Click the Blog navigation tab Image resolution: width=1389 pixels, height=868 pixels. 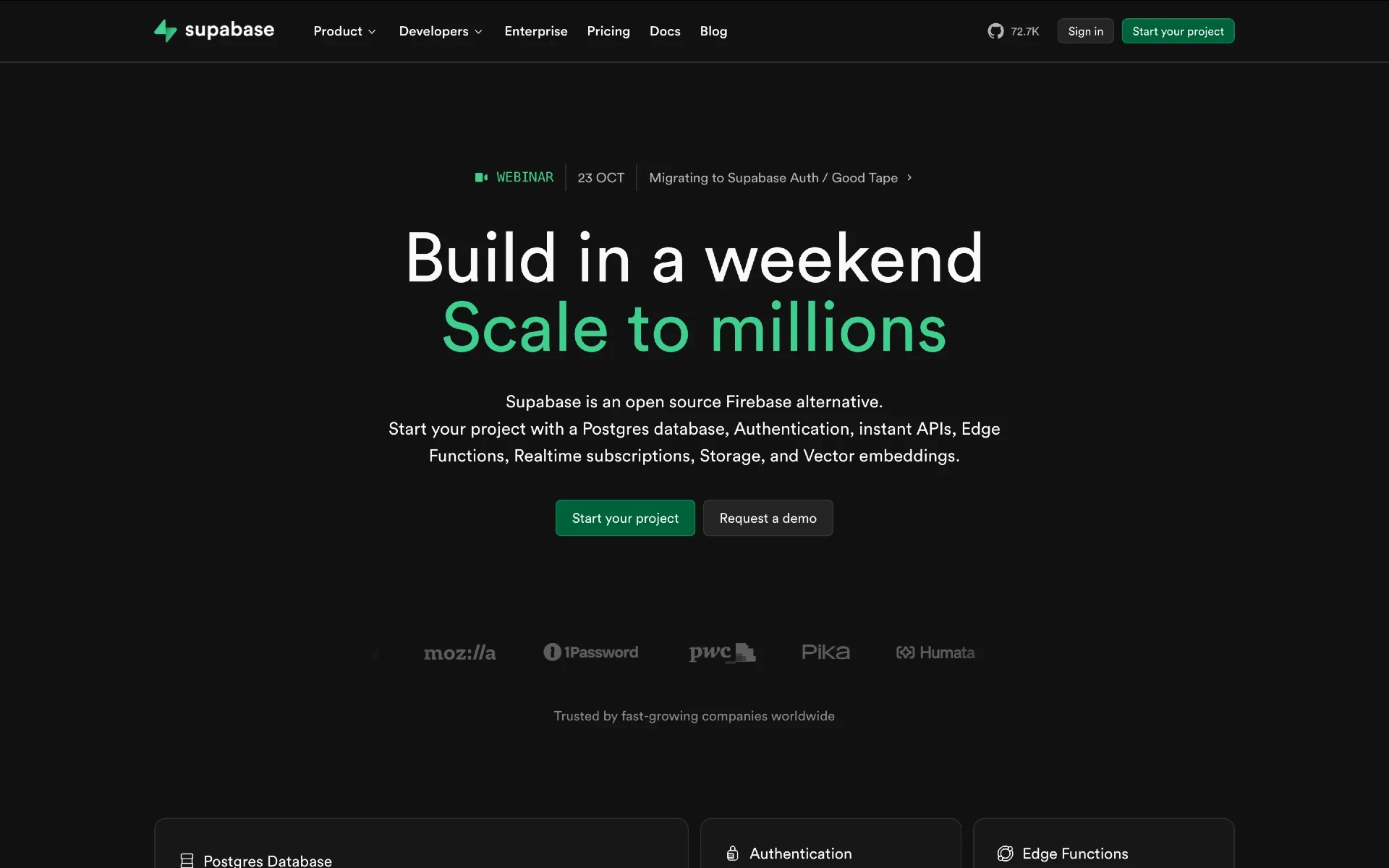[713, 30]
